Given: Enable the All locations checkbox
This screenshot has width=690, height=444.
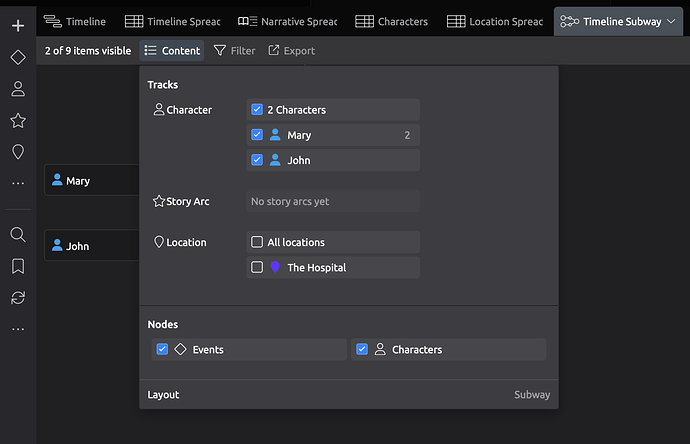Looking at the screenshot, I should [257, 242].
